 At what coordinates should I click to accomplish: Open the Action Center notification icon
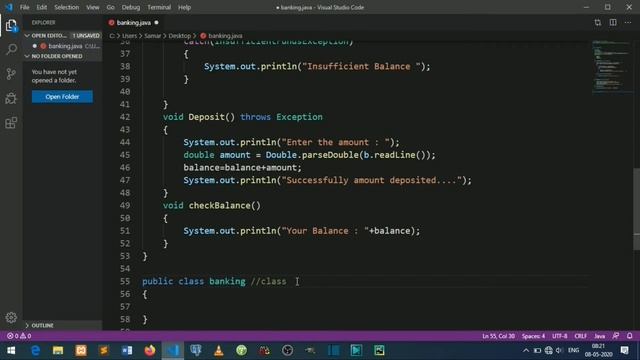point(624,350)
